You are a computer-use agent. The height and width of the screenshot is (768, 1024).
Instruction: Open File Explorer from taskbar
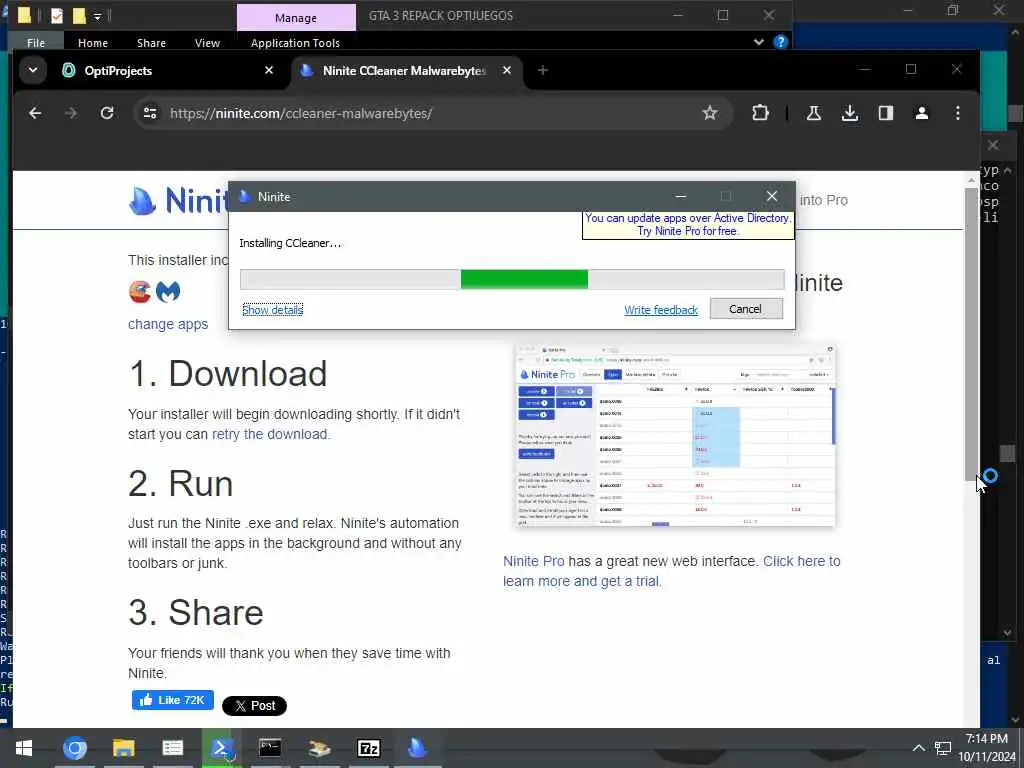(x=123, y=748)
